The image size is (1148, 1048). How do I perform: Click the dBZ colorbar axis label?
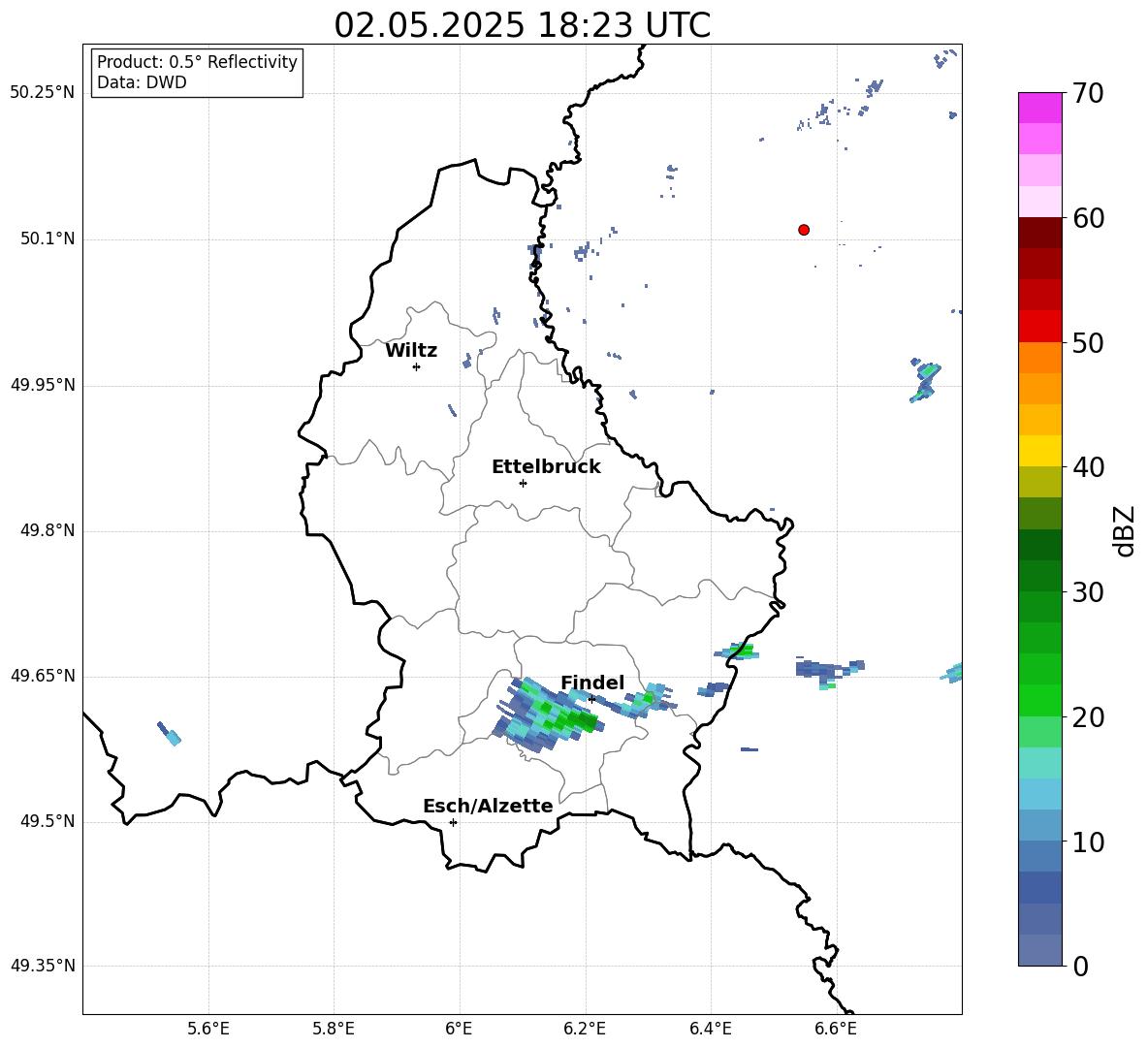pos(1124,530)
